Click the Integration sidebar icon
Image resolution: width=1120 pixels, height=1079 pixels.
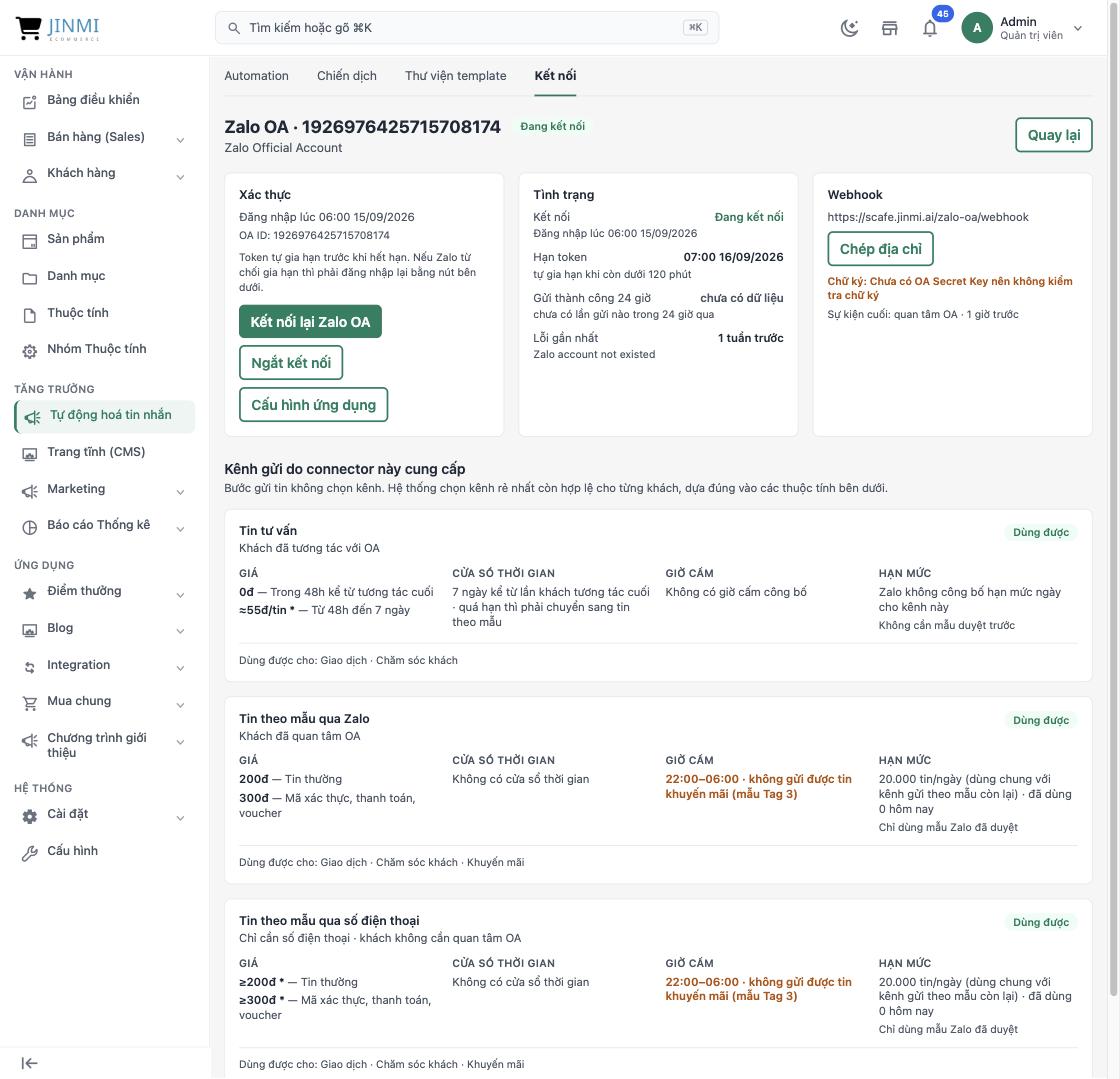coord(29,668)
